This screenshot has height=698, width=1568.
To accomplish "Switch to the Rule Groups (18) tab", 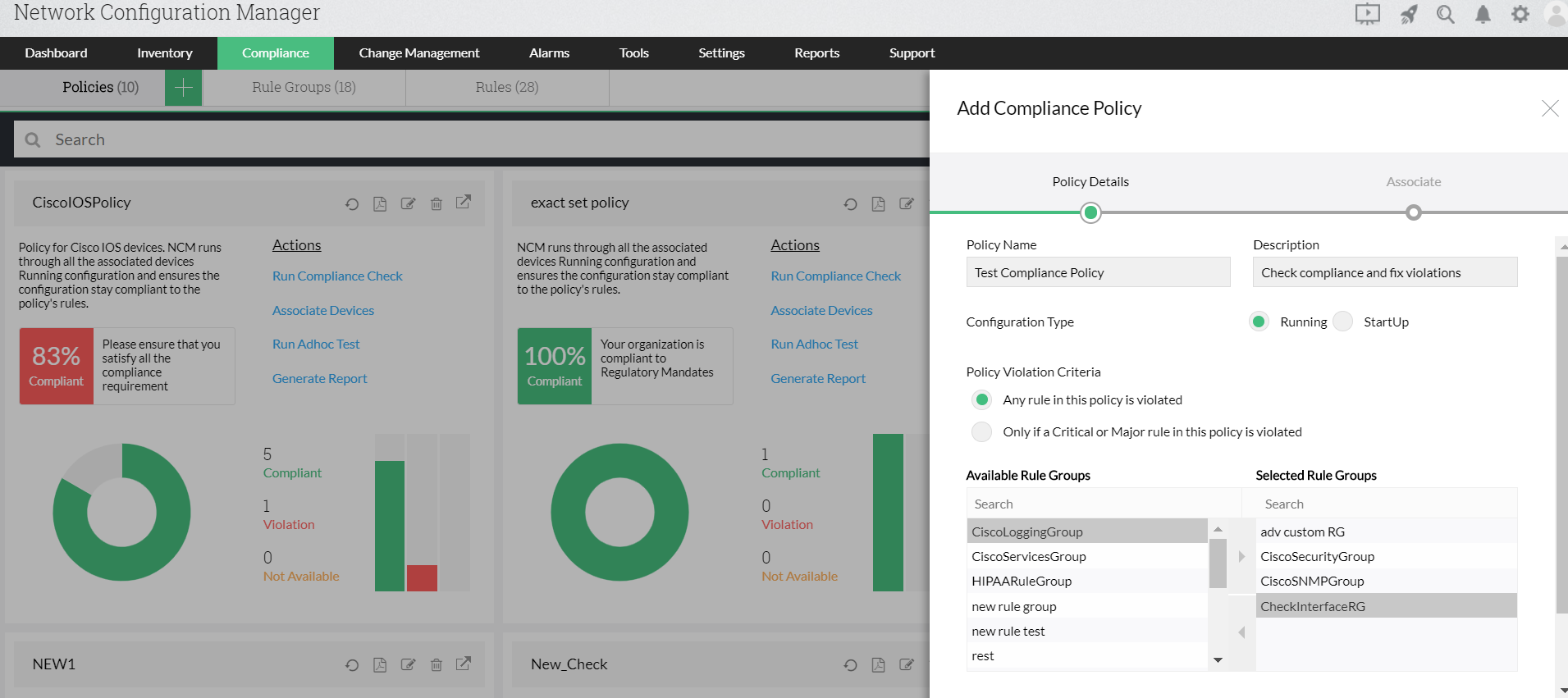I will (304, 87).
